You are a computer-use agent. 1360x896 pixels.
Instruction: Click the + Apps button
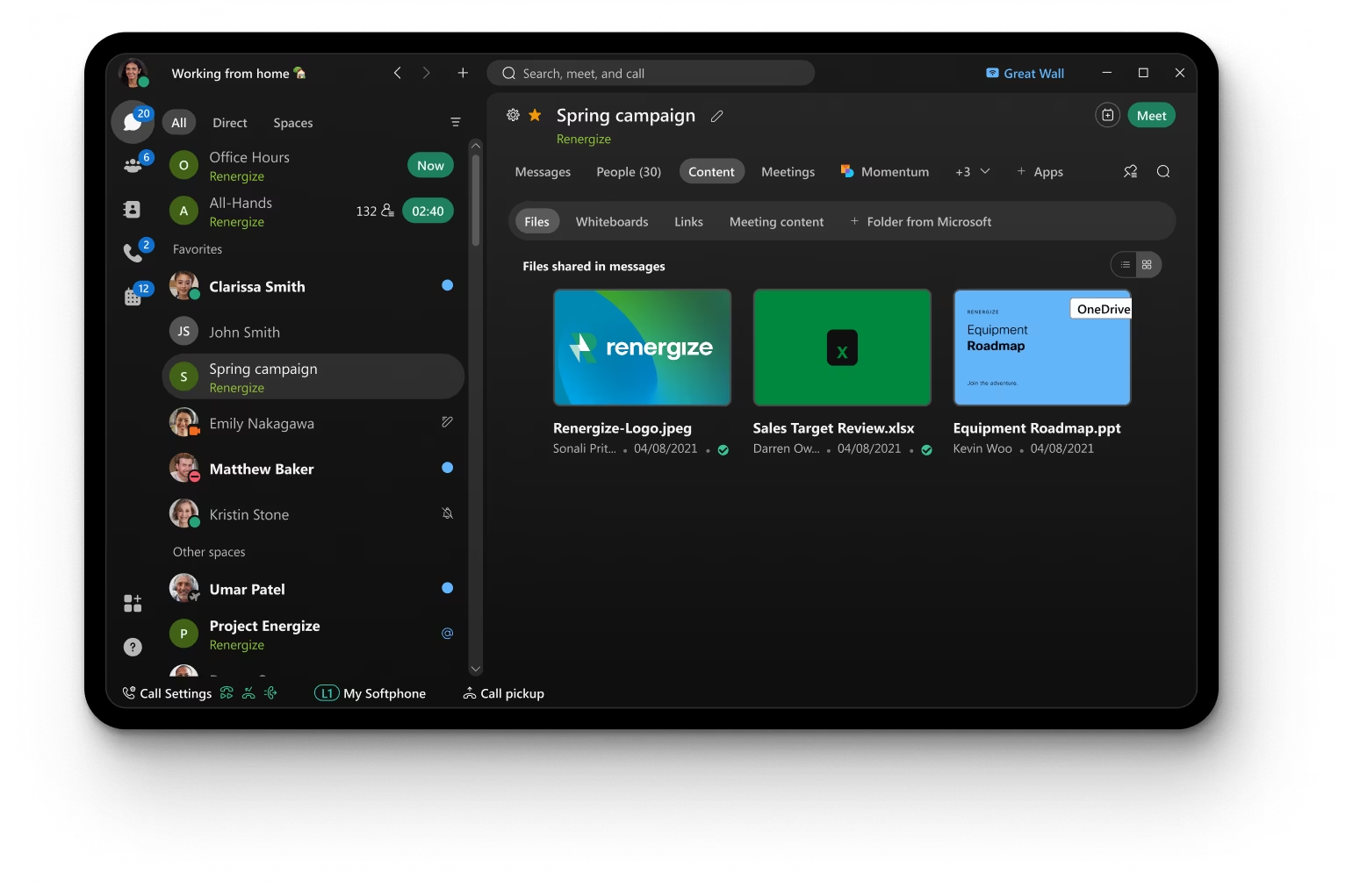(1040, 171)
